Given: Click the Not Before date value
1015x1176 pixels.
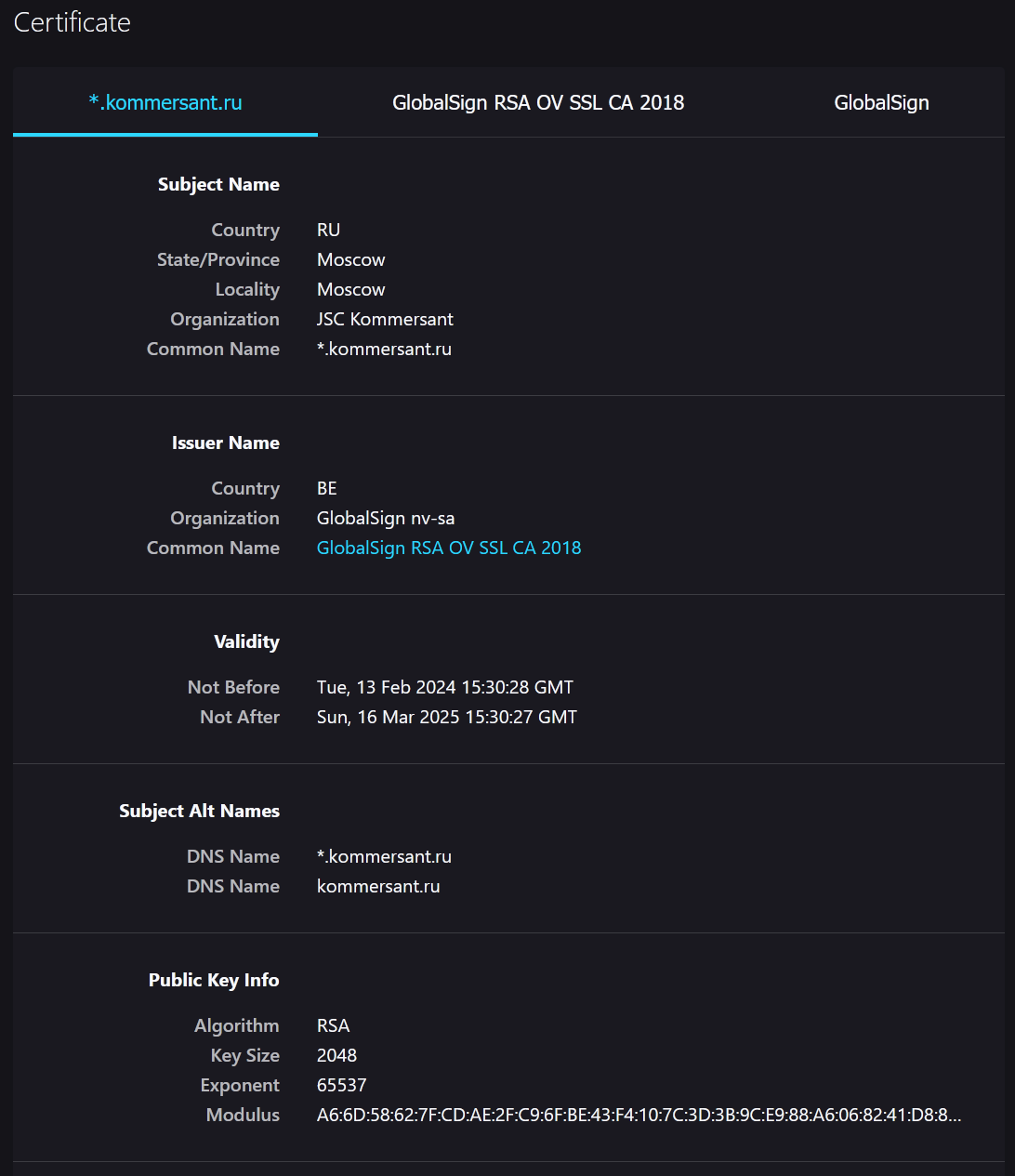Looking at the screenshot, I should coord(445,687).
